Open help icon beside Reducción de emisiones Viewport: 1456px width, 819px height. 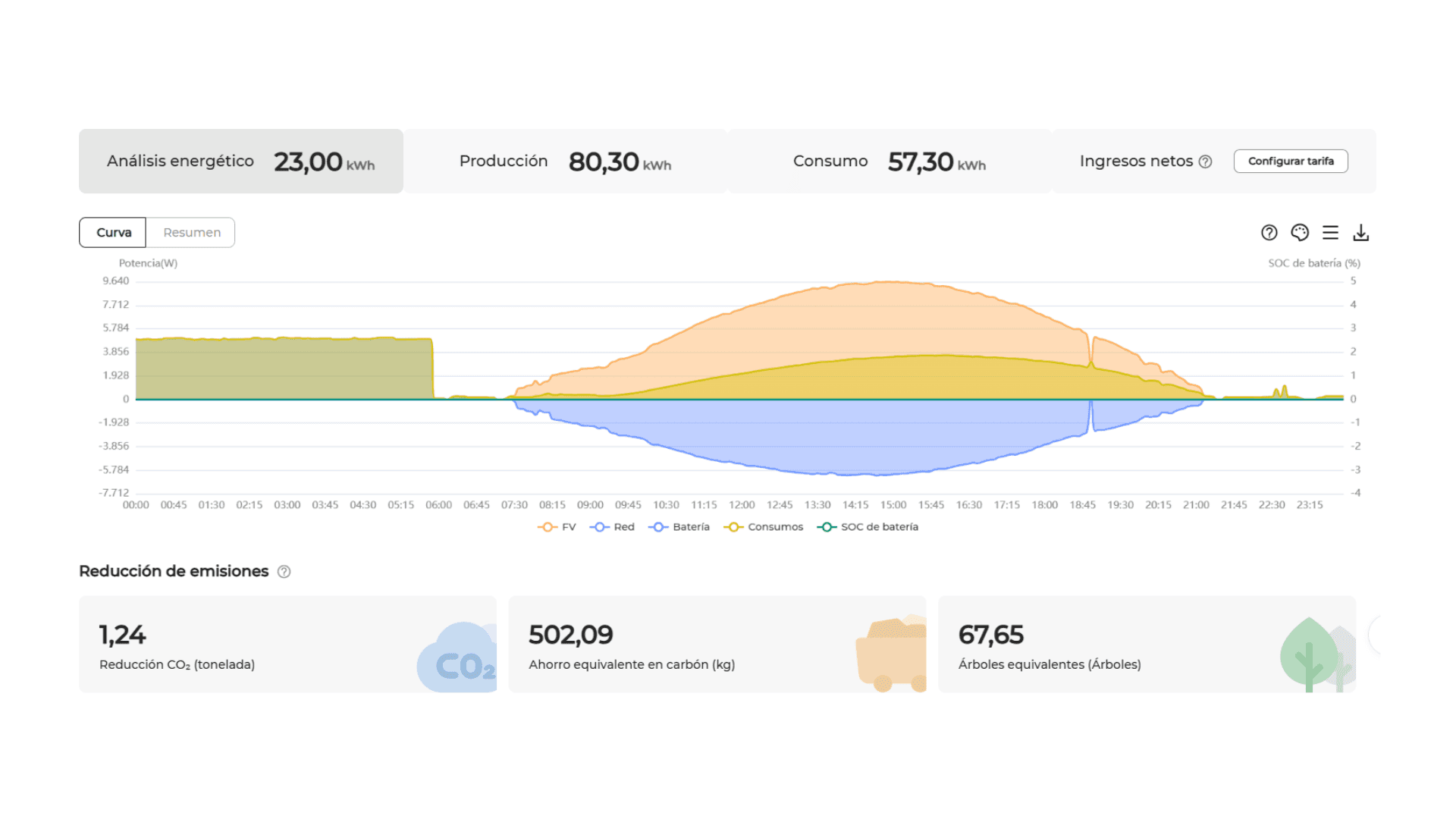[284, 572]
